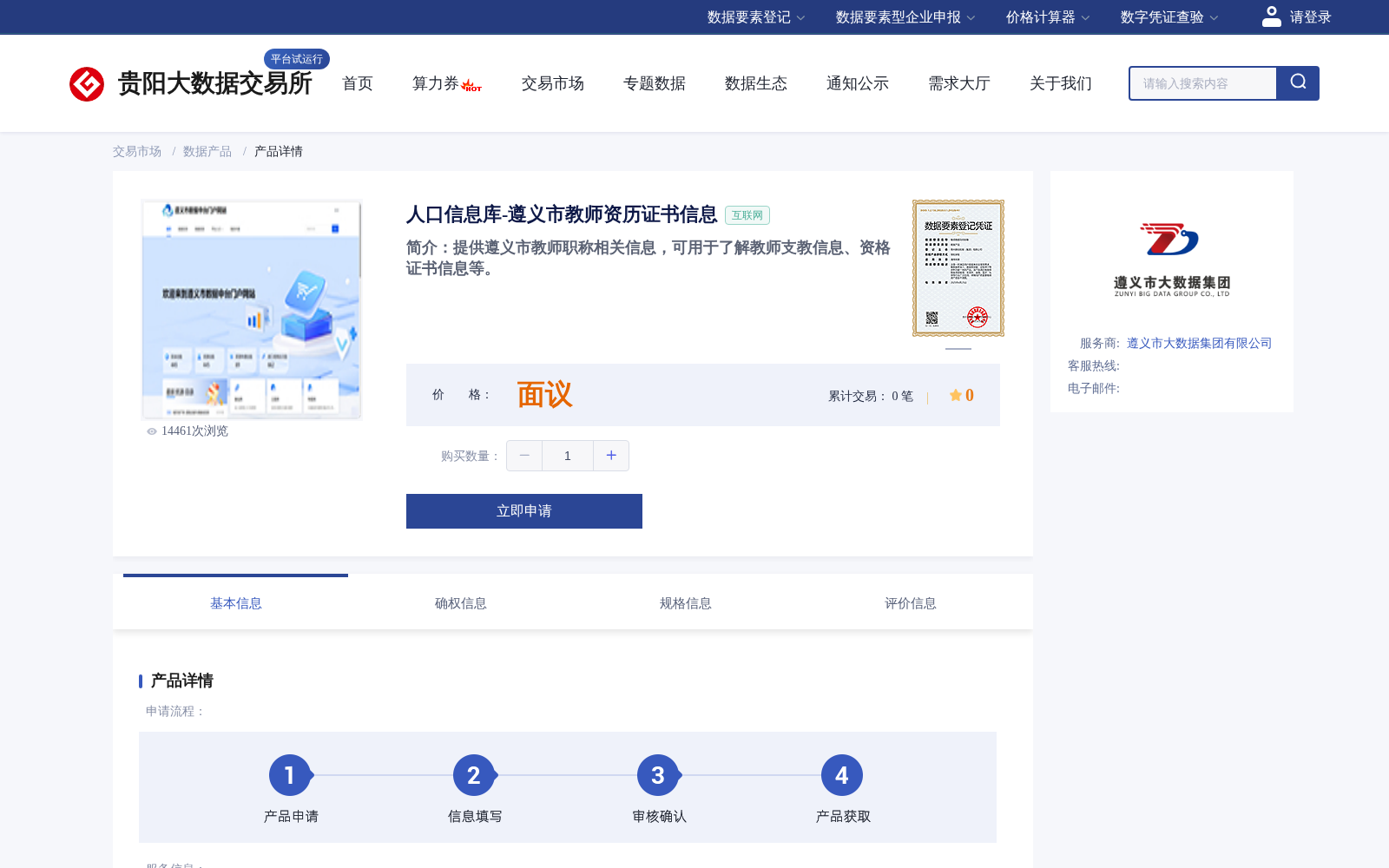Click the 购买数量 label

pyautogui.click(x=471, y=456)
